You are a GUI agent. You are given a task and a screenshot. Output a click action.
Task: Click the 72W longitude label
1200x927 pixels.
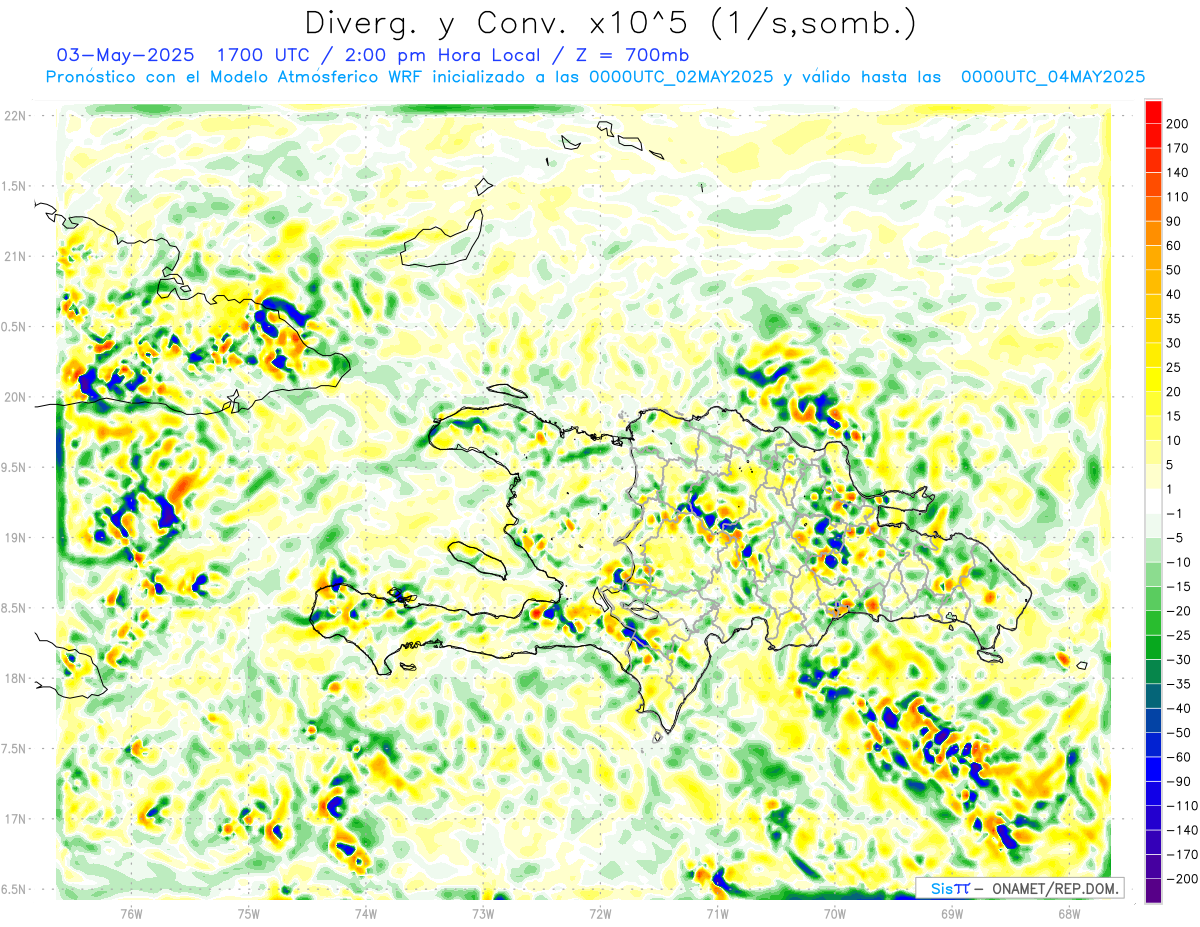[600, 913]
